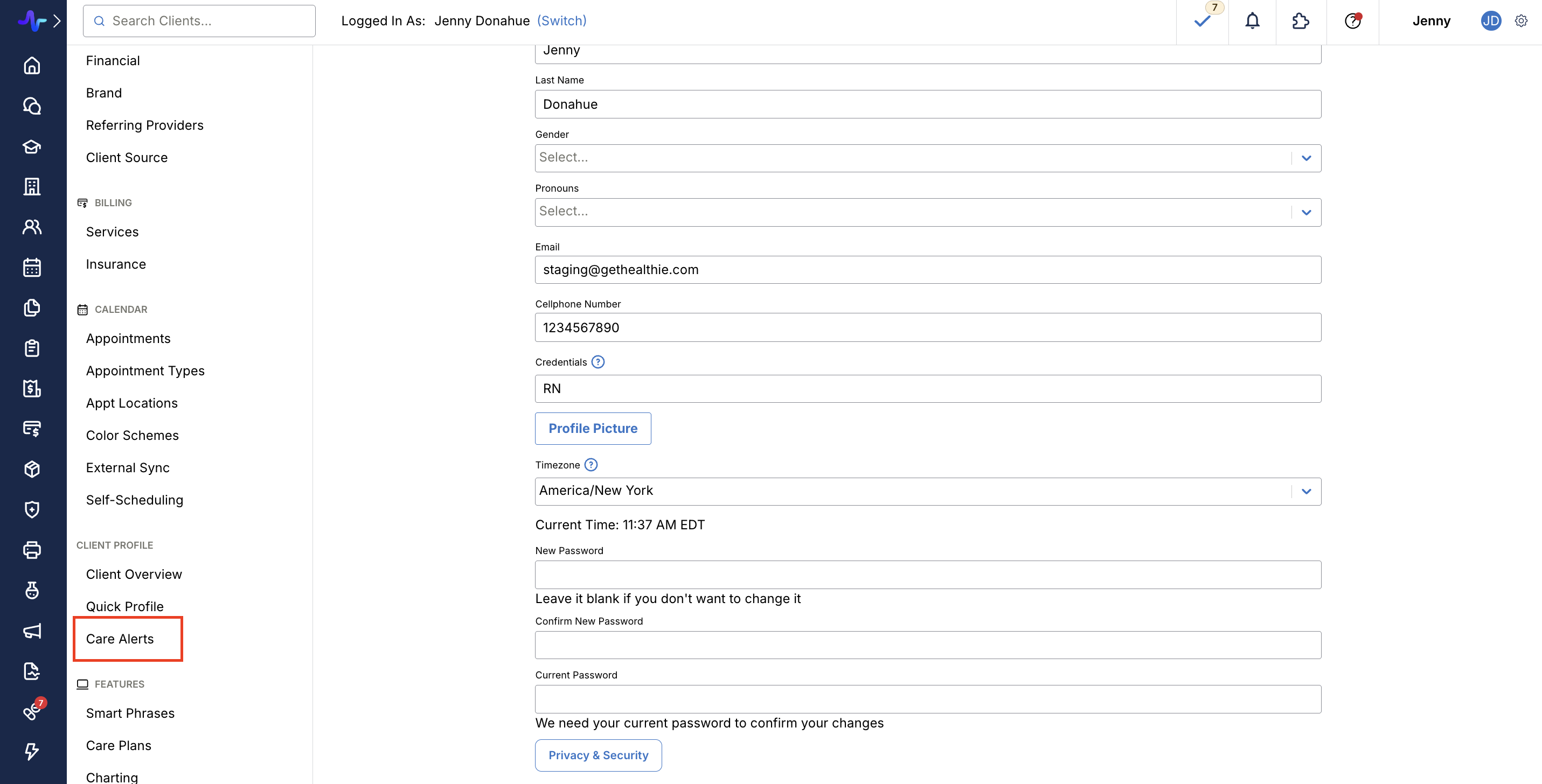This screenshot has width=1542, height=784.
Task: Open Color Schemes settings
Action: point(133,435)
